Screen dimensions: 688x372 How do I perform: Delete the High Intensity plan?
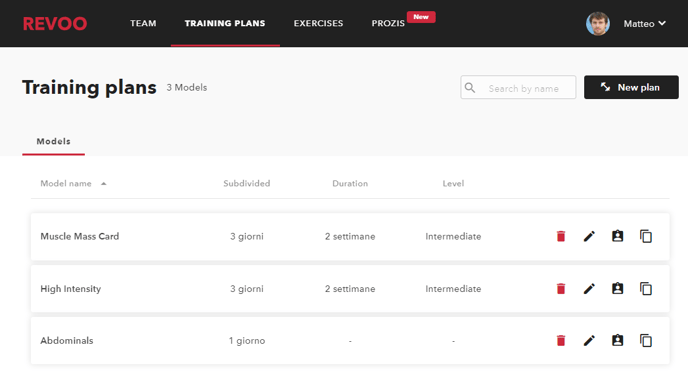pyautogui.click(x=561, y=289)
